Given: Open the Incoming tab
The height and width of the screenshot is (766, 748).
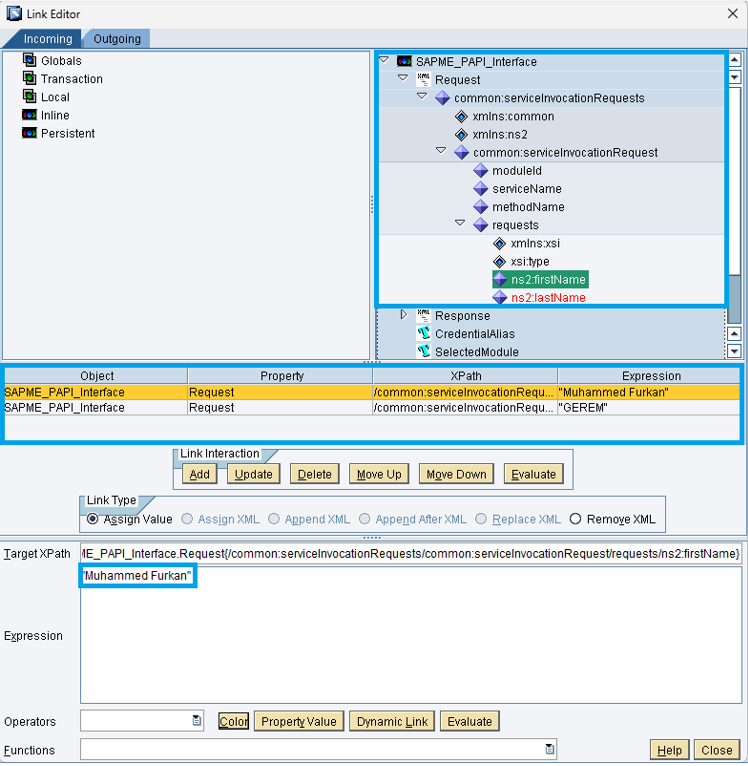Looking at the screenshot, I should click(x=47, y=39).
